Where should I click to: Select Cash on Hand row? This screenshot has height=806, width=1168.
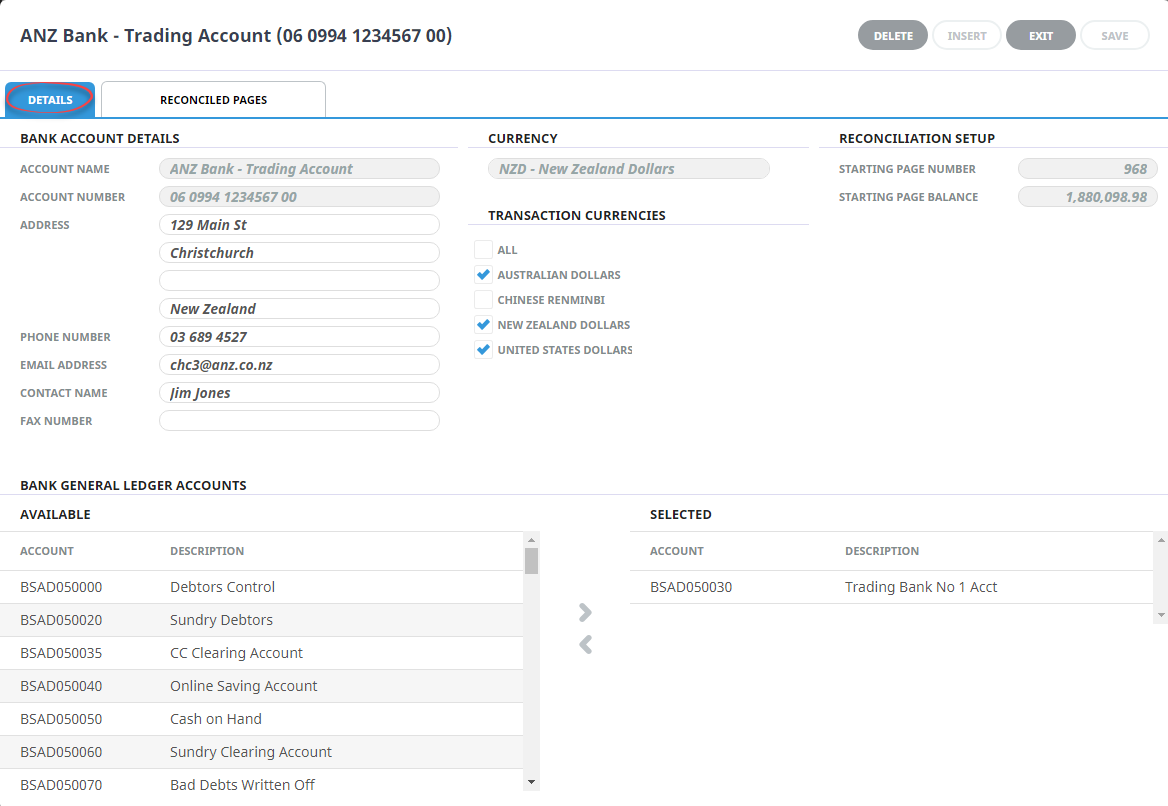261,719
